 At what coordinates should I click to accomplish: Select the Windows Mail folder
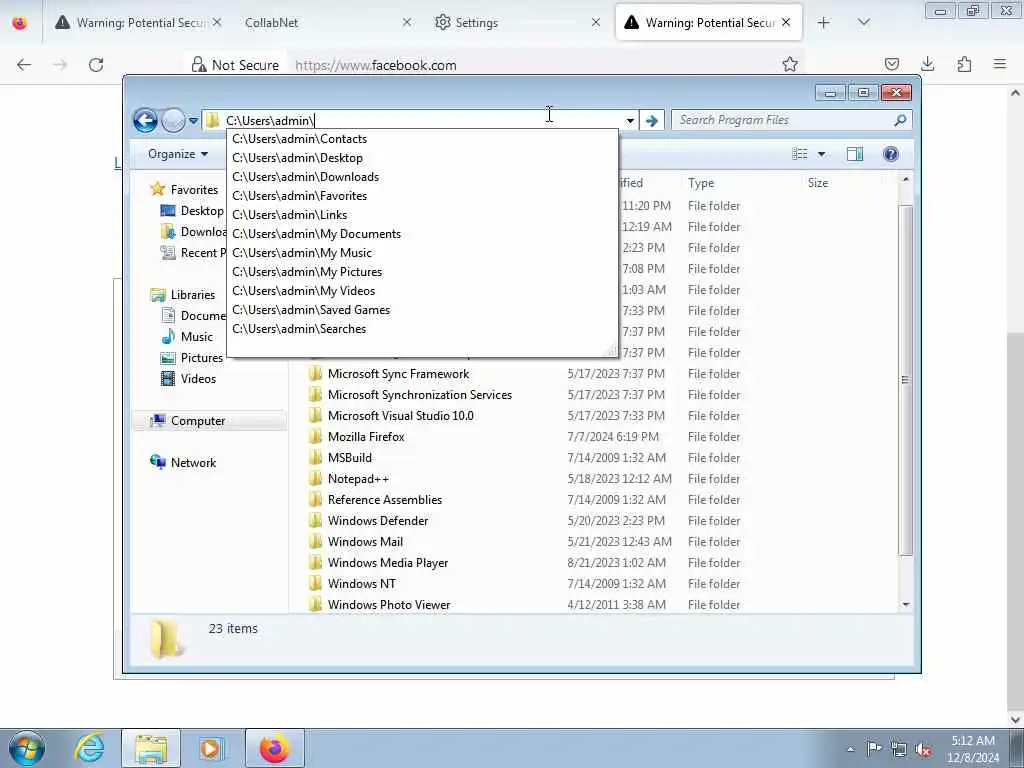click(365, 541)
